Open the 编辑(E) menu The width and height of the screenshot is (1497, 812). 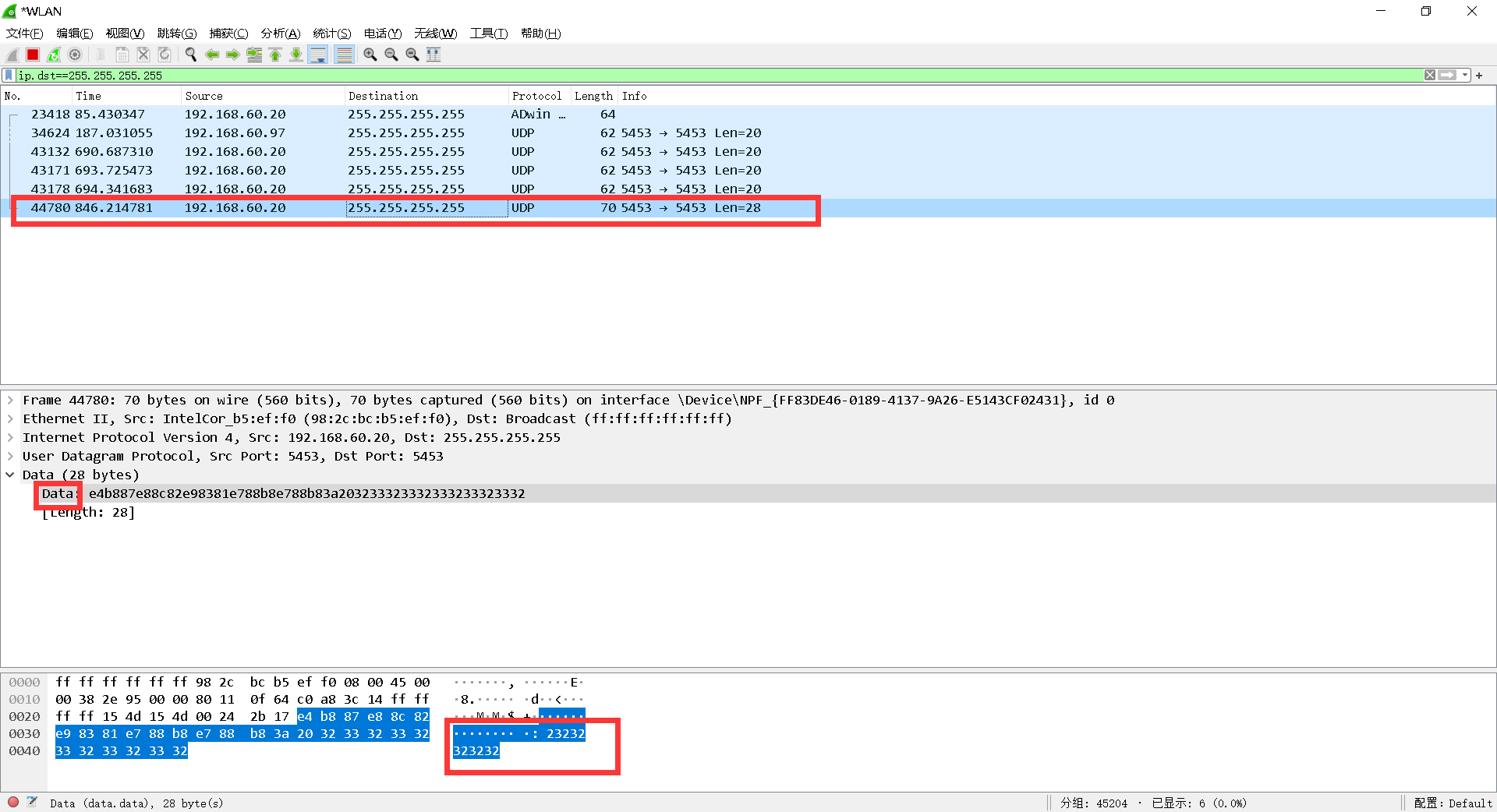point(74,34)
